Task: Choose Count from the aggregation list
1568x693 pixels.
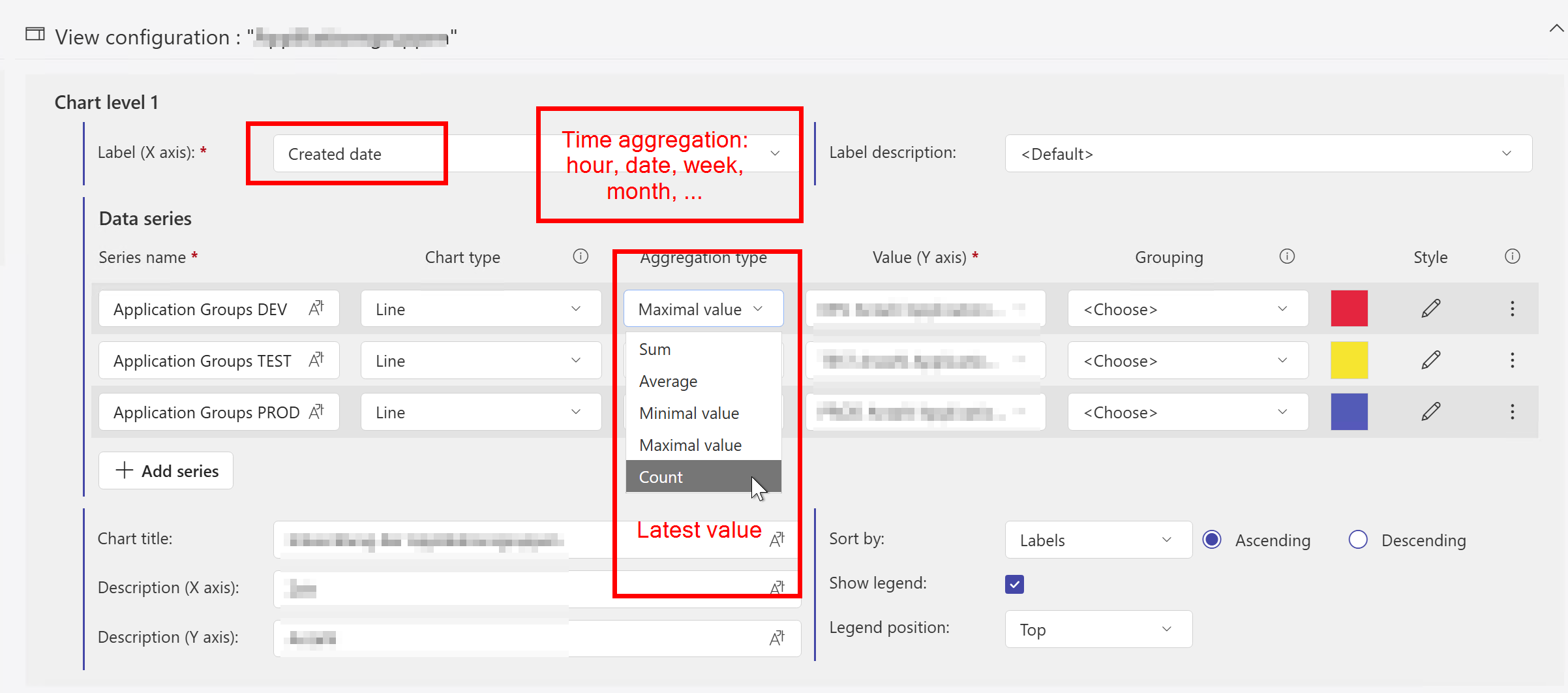Action: click(661, 477)
